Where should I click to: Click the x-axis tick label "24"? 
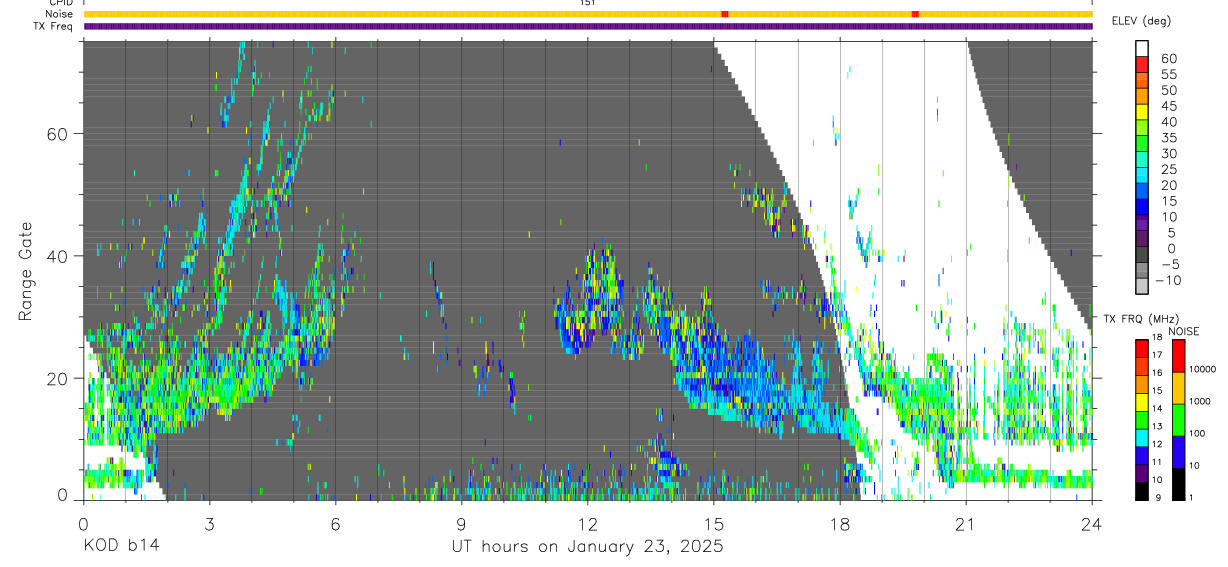[x=1091, y=522]
